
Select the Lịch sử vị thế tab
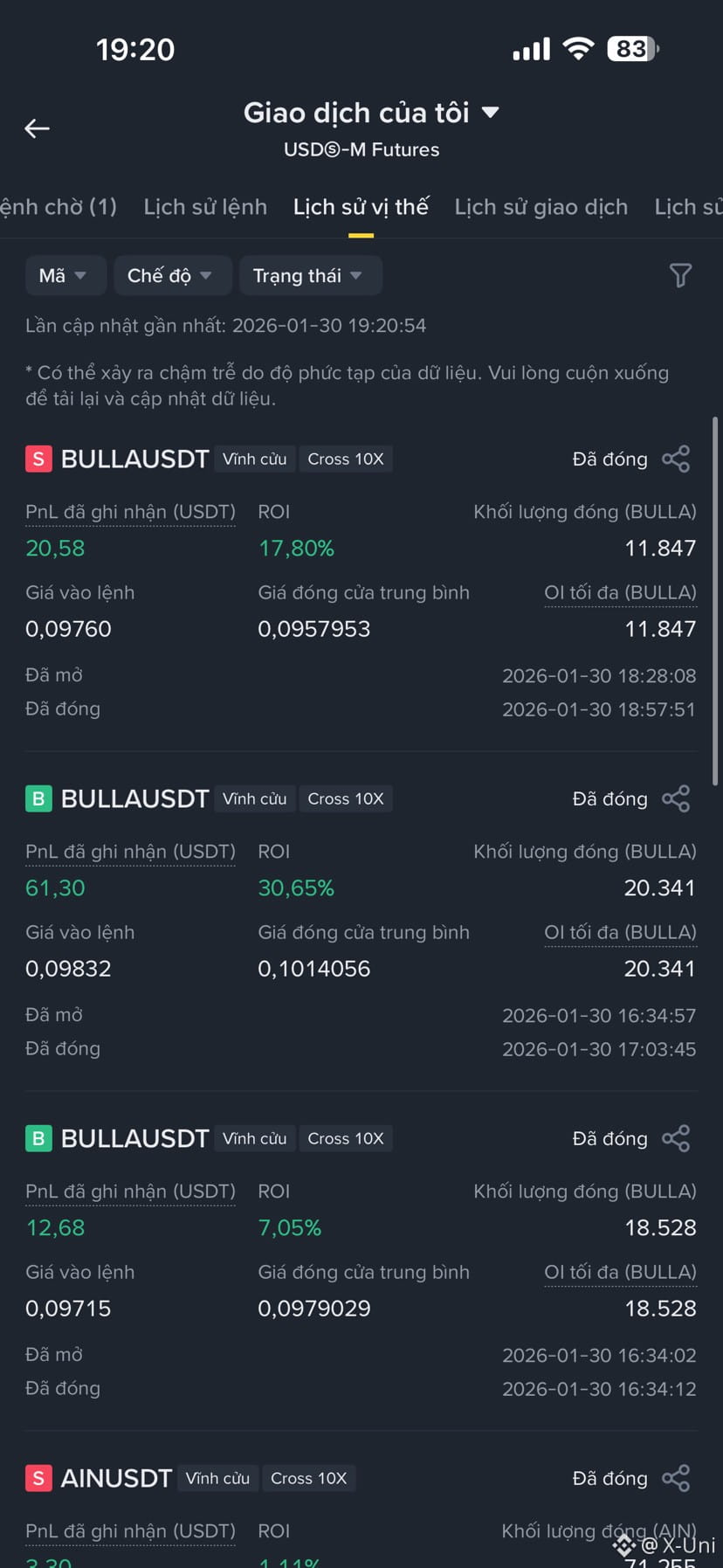(x=361, y=207)
